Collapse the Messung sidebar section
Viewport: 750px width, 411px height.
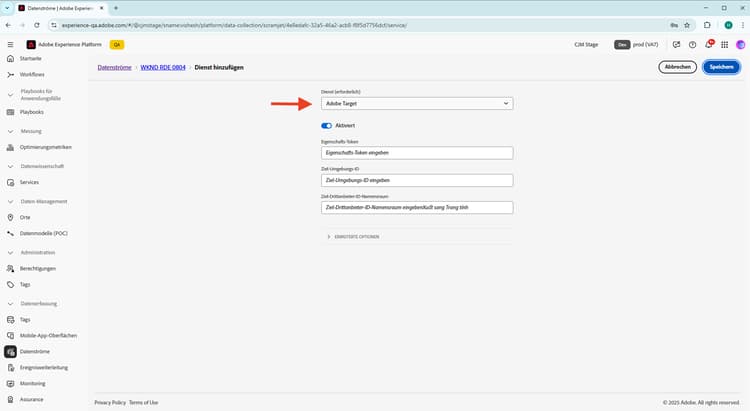[x=10, y=131]
